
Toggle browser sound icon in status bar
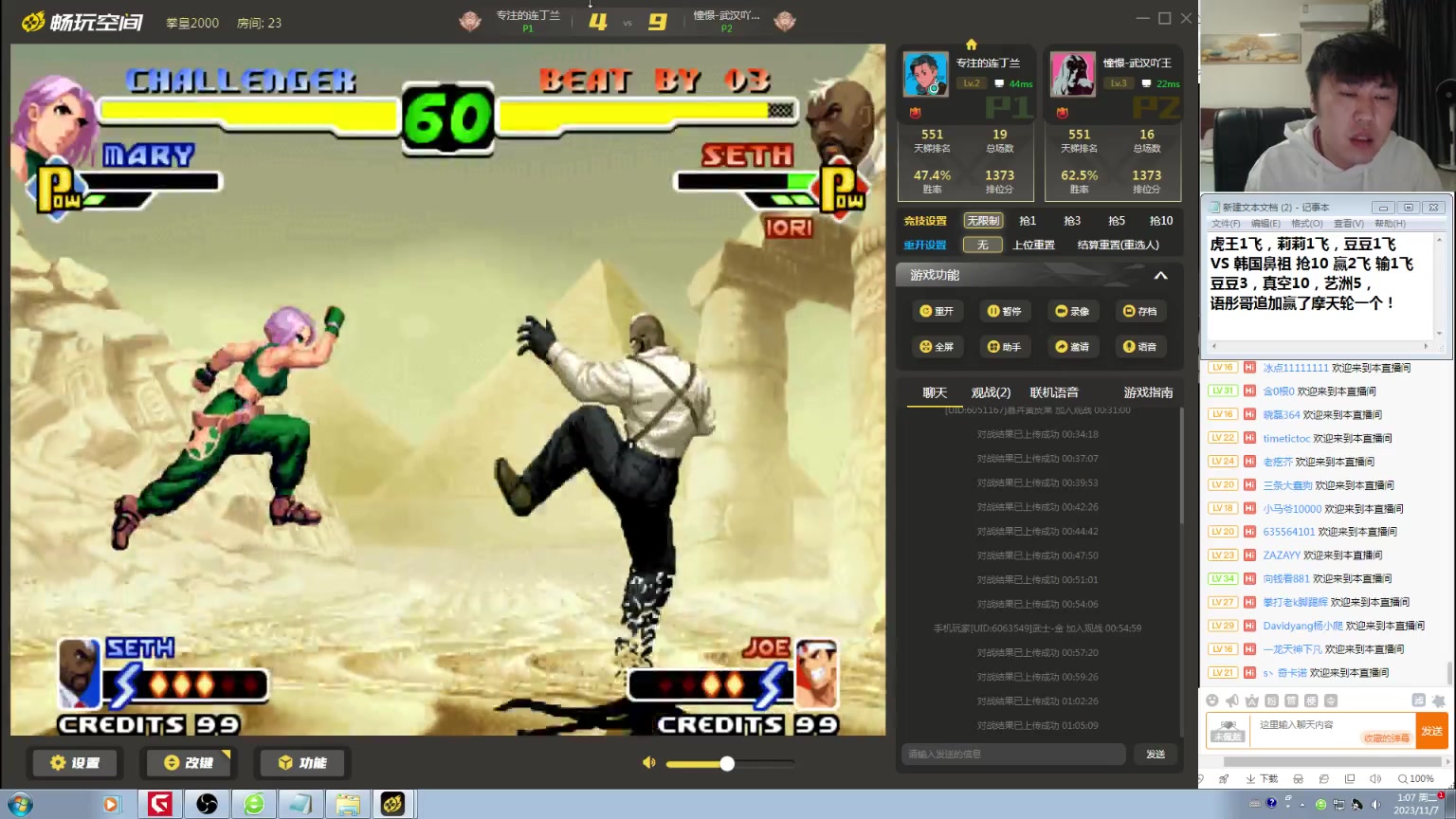tap(1375, 779)
